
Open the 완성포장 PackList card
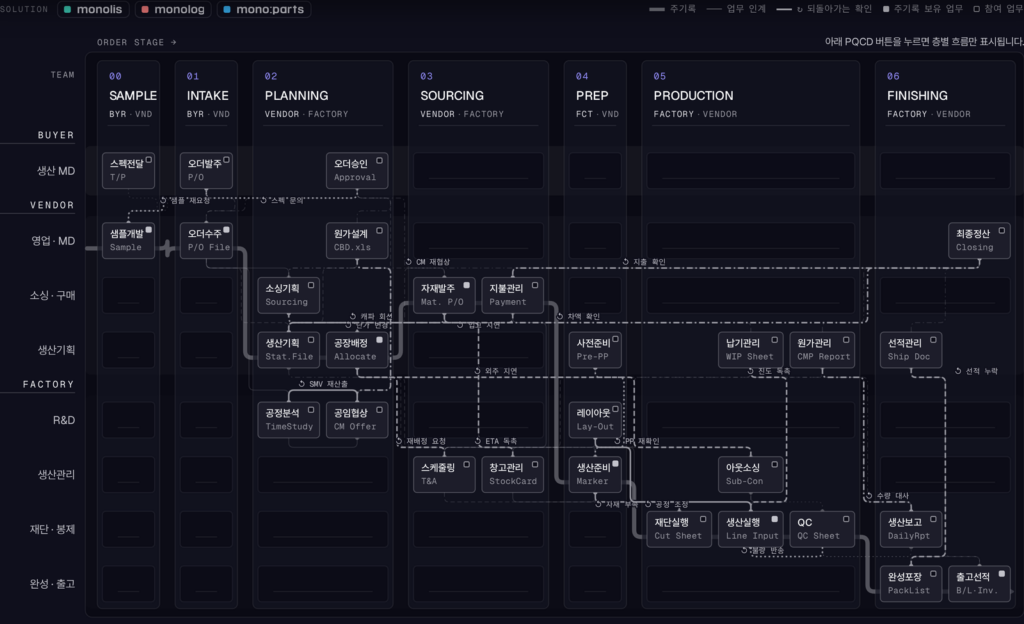coord(911,584)
